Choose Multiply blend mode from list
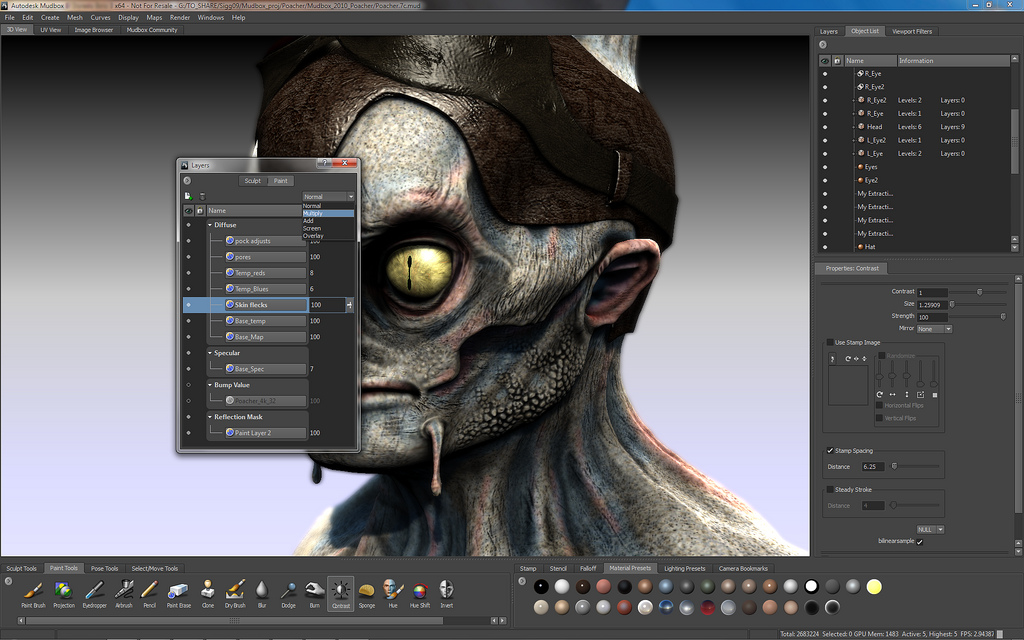This screenshot has height=640, width=1024. (x=328, y=214)
